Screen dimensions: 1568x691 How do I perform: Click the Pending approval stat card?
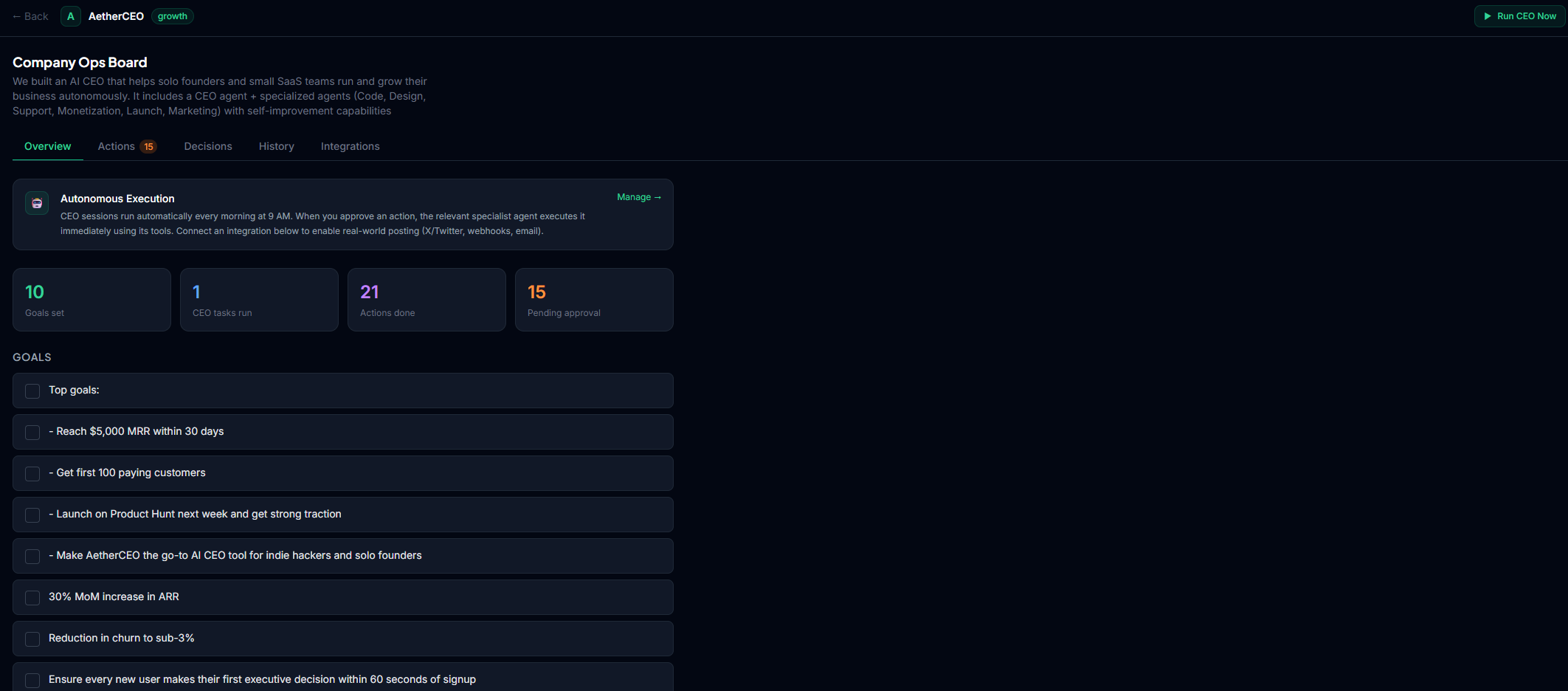(x=594, y=300)
